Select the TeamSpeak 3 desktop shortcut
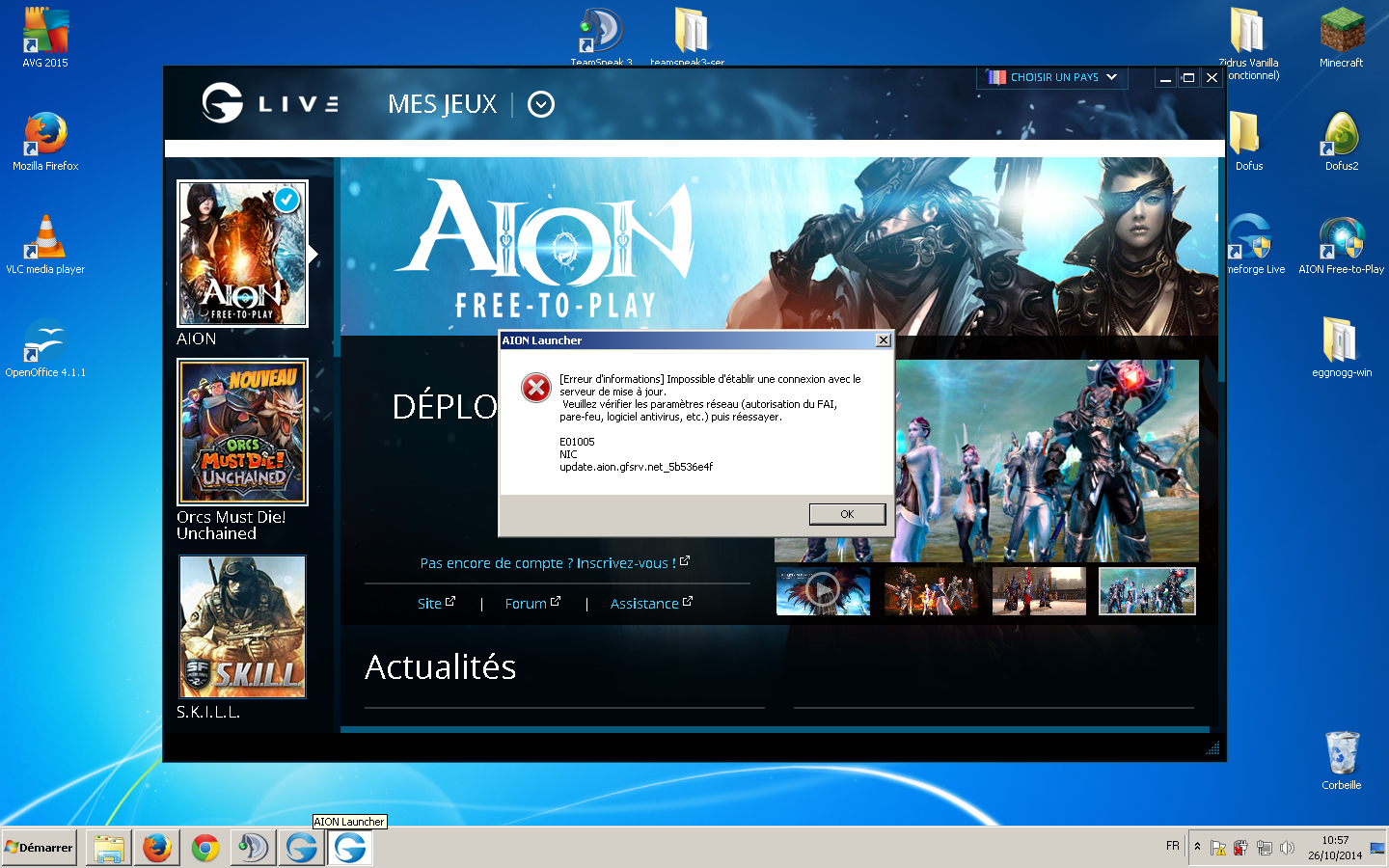1389x868 pixels. pyautogui.click(x=601, y=37)
